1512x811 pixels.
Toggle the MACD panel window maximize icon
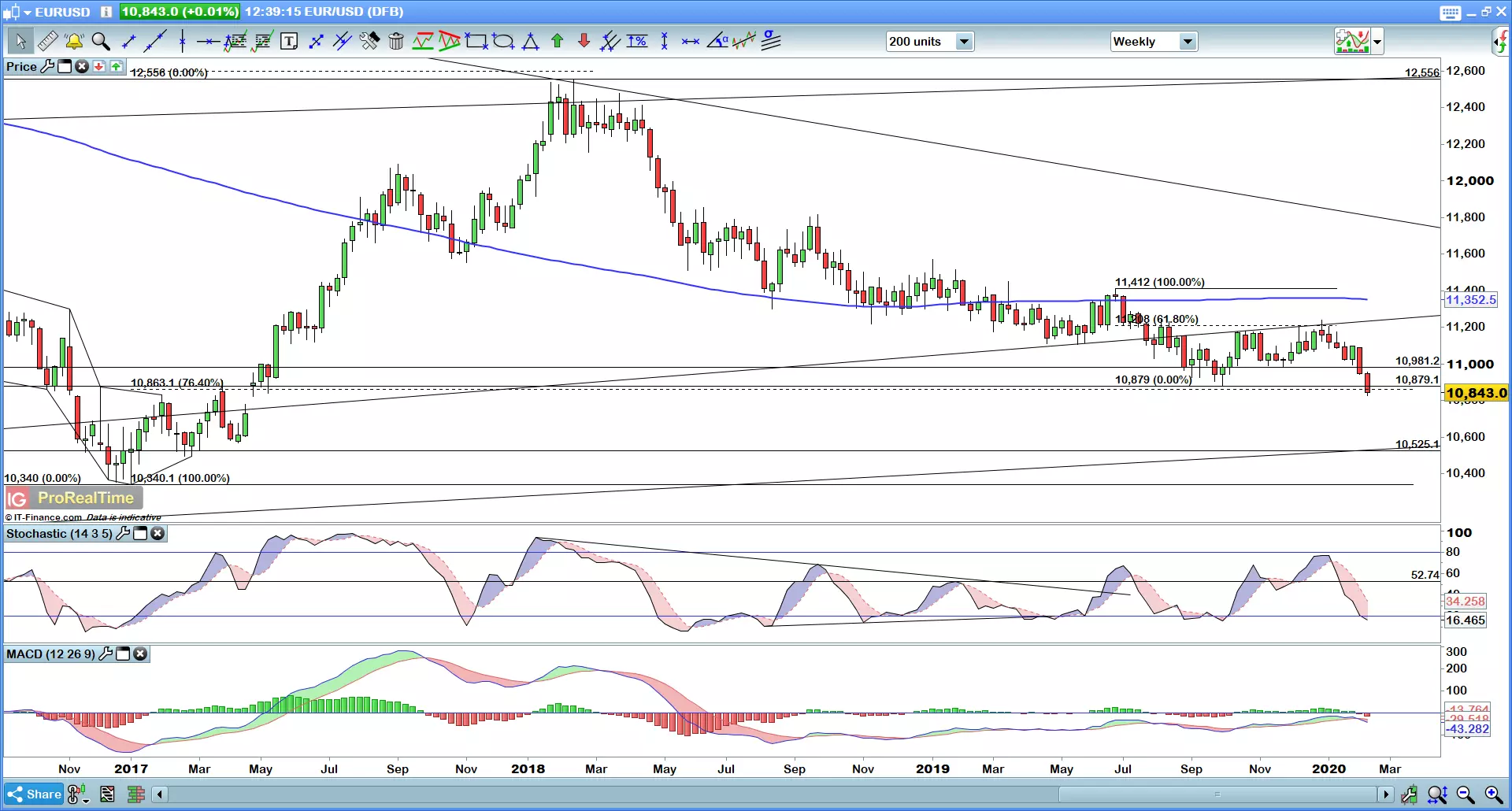[123, 654]
